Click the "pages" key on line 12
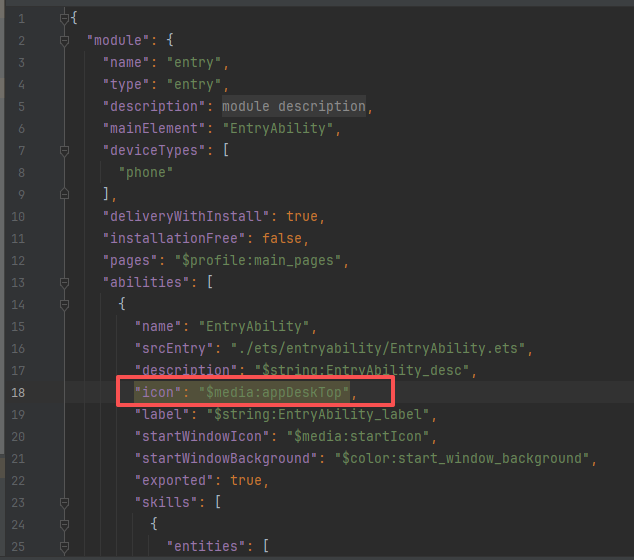634x560 pixels. point(130,260)
